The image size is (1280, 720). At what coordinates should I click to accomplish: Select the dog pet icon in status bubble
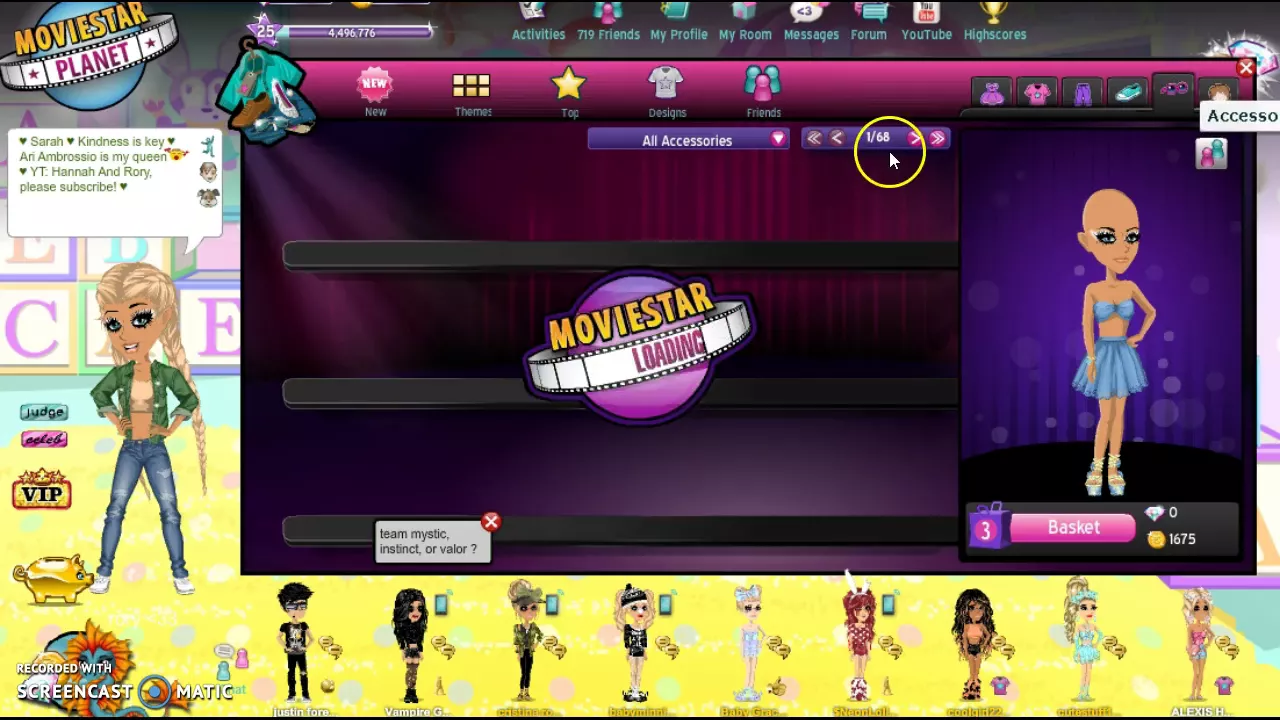pos(208,197)
